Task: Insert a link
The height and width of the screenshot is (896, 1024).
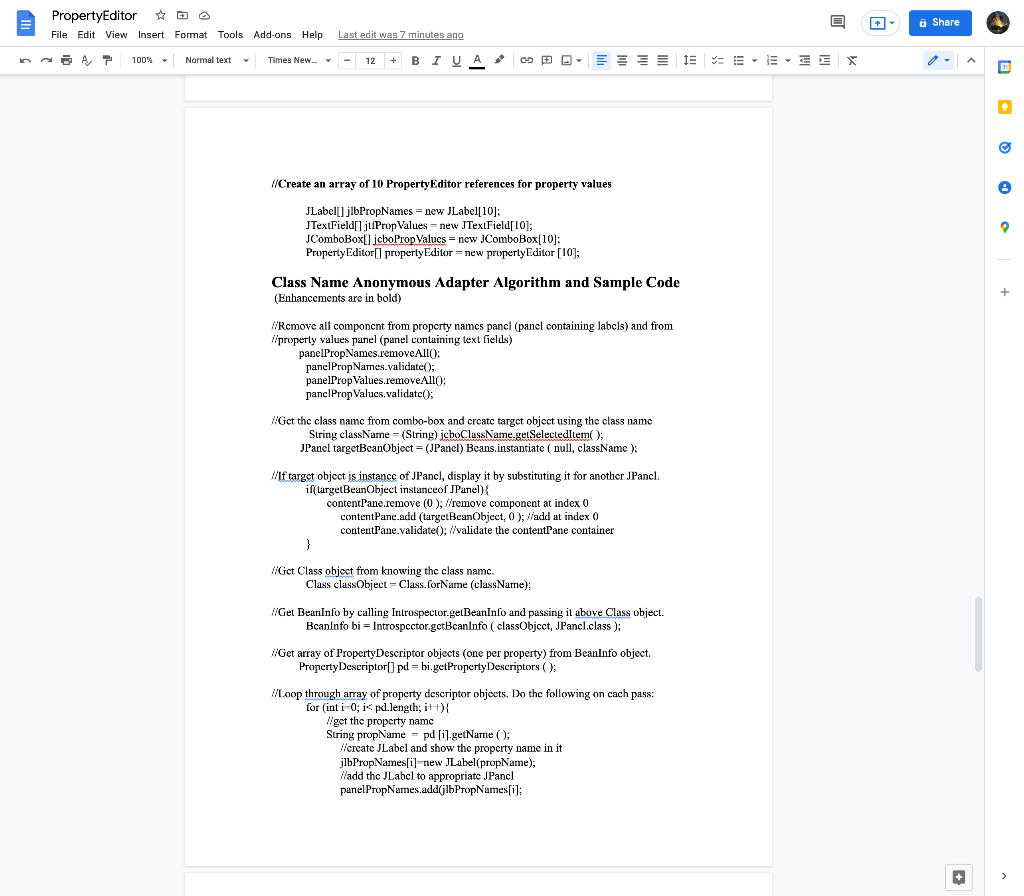Action: (x=527, y=60)
